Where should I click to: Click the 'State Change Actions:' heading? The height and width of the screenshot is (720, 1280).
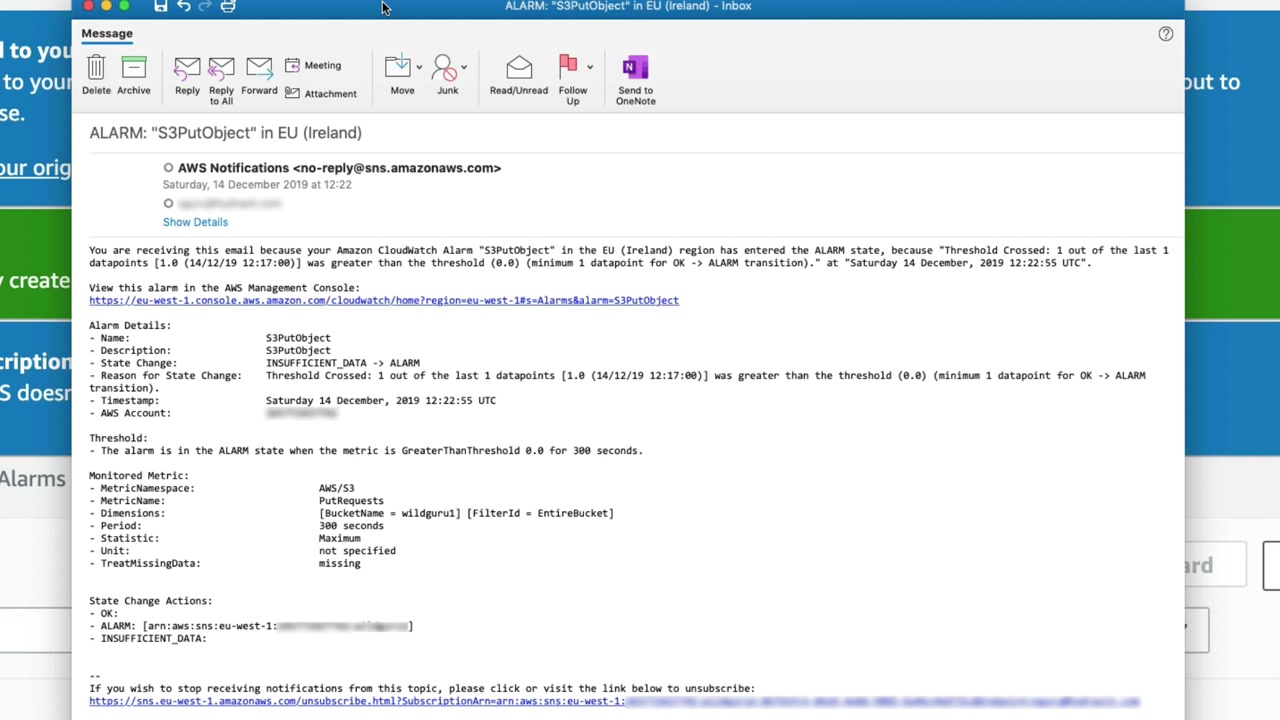tap(150, 601)
